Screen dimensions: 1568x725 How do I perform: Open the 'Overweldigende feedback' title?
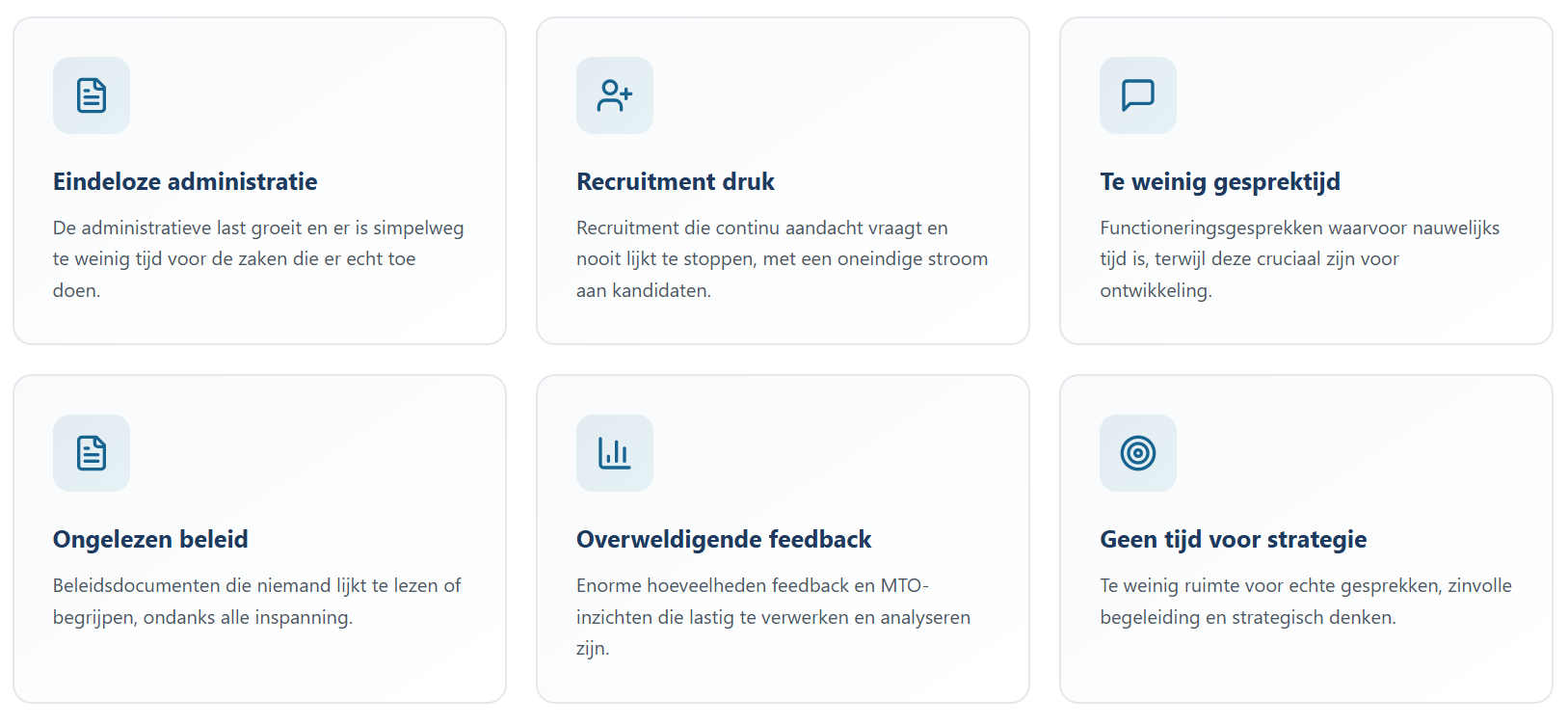point(724,540)
